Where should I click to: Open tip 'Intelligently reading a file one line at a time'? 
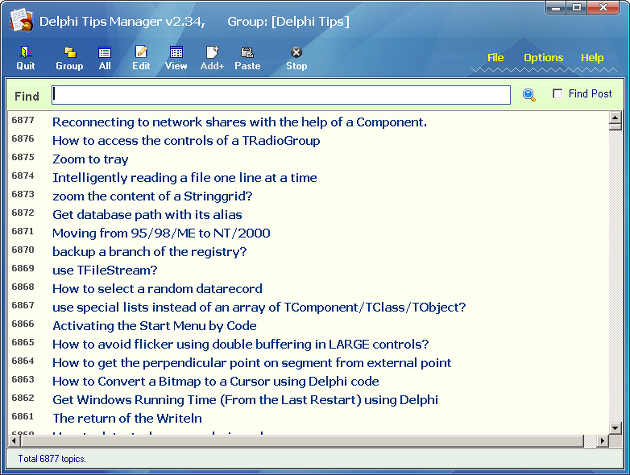184,178
